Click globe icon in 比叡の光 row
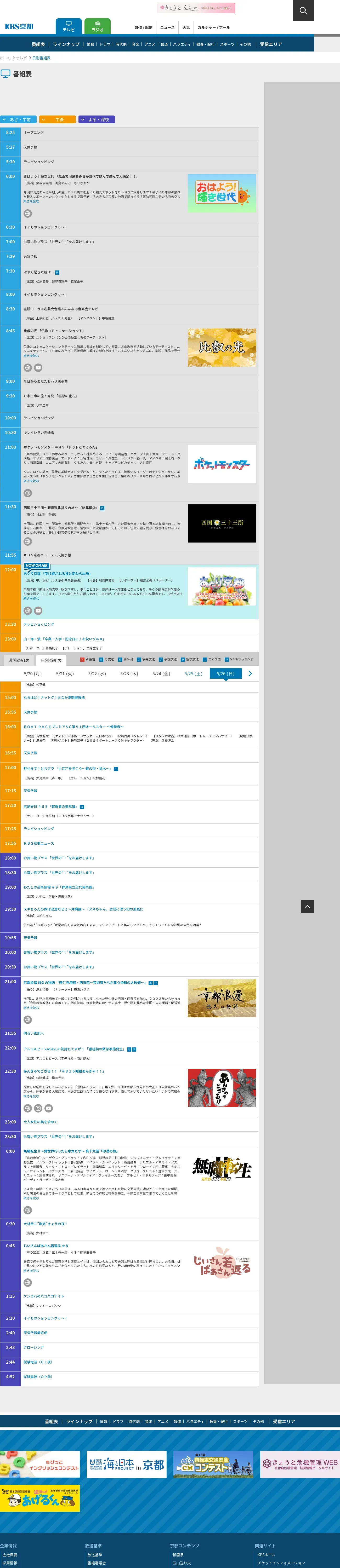340x1568 pixels. pyautogui.click(x=27, y=368)
